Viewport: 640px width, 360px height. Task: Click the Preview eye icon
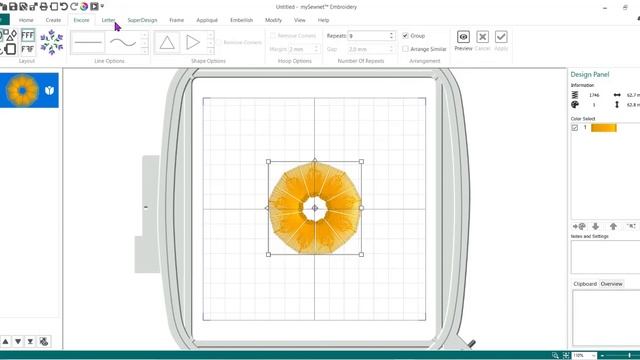point(463,37)
